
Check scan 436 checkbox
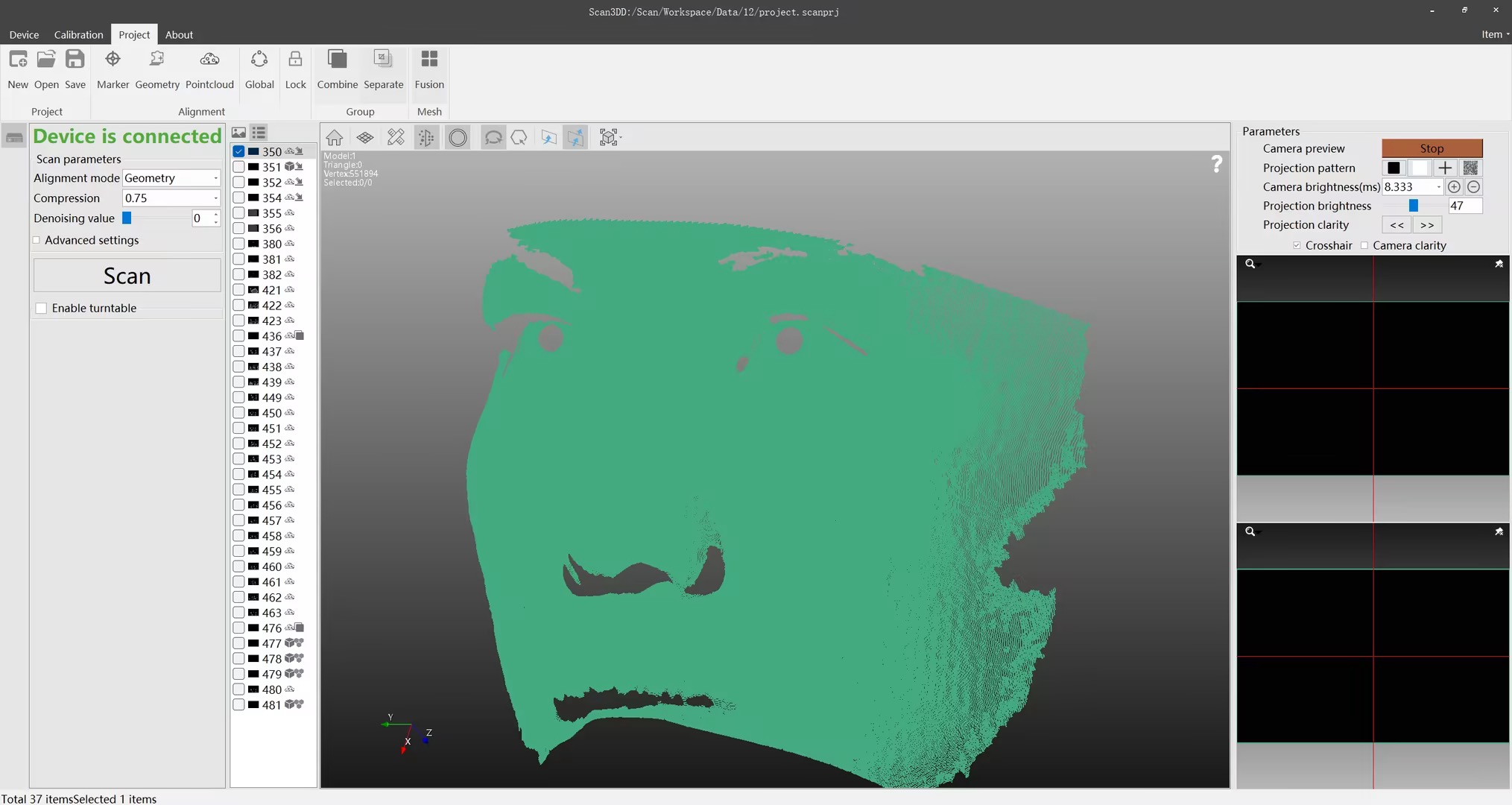pos(238,336)
